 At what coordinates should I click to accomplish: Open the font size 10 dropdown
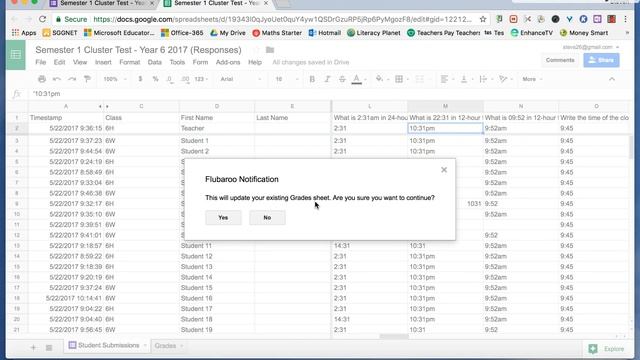[x=287, y=79]
